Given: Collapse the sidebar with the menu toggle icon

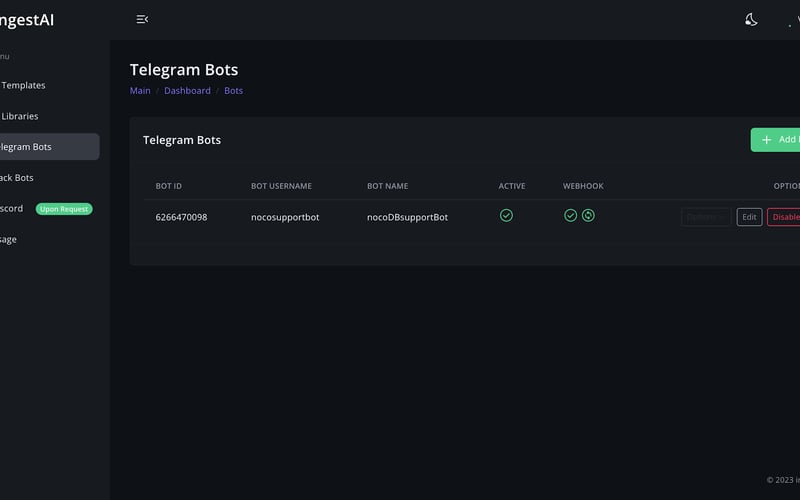Looking at the screenshot, I should click(142, 19).
